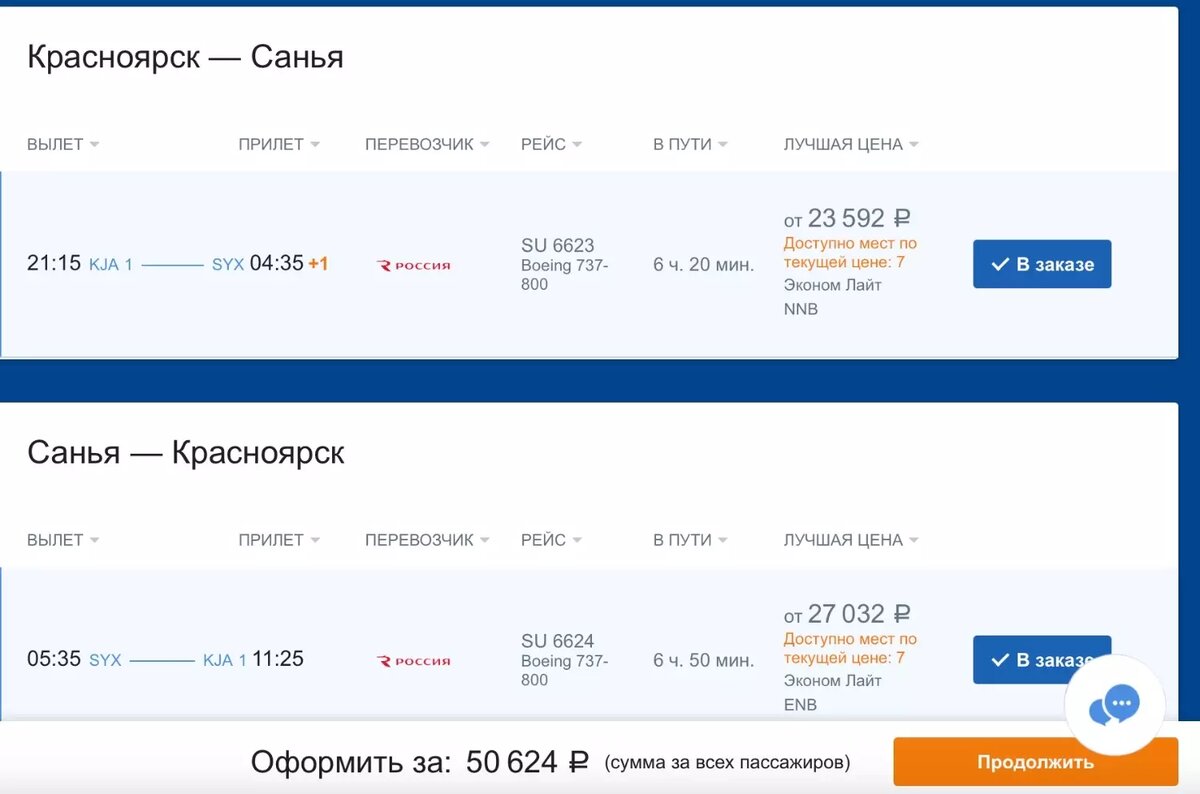Select the «Красноярск — Санья» section heading
Screen dimensions: 1200x794
click(x=185, y=57)
